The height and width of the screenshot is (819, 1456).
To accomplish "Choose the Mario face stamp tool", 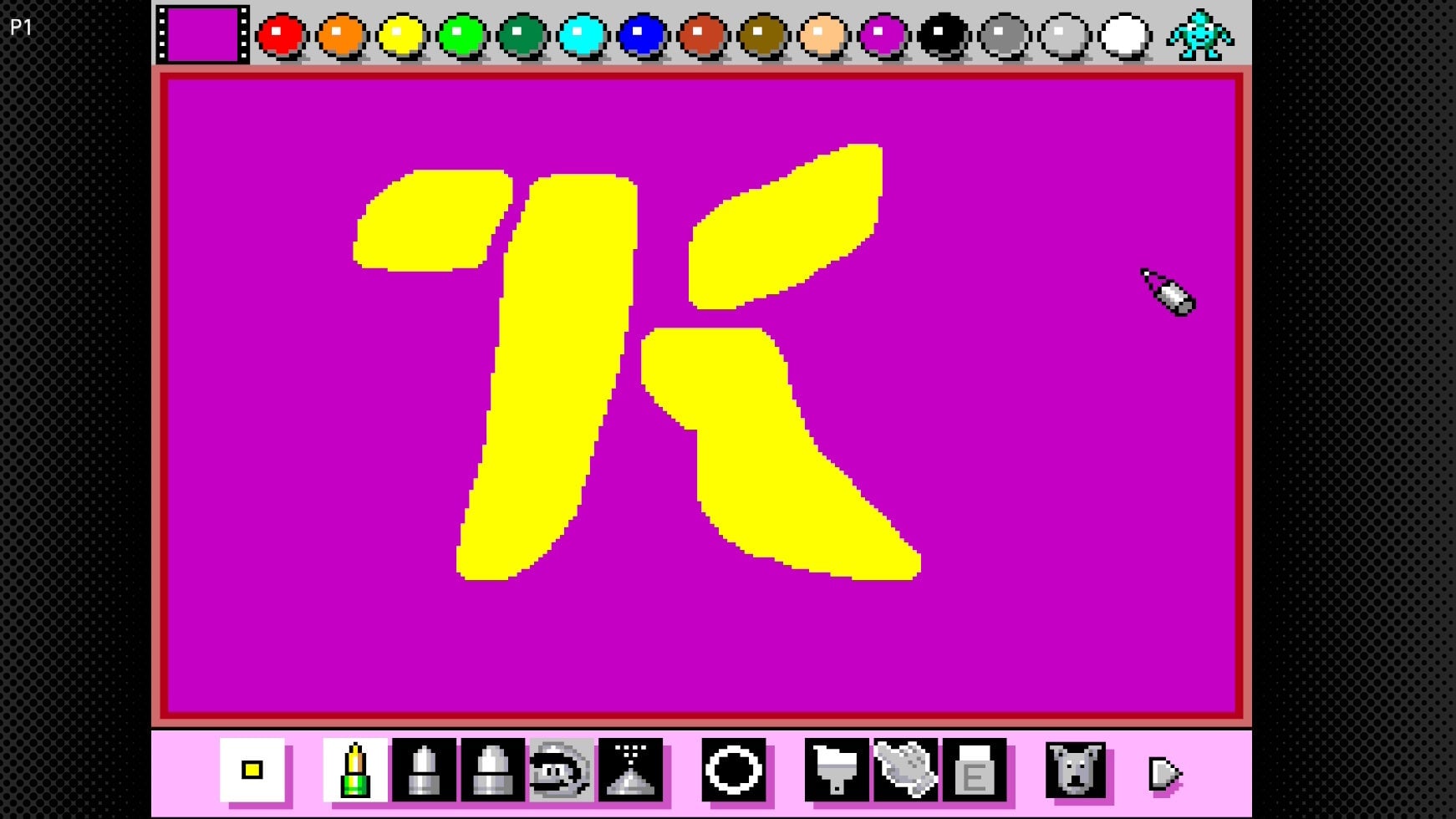I will [562, 770].
